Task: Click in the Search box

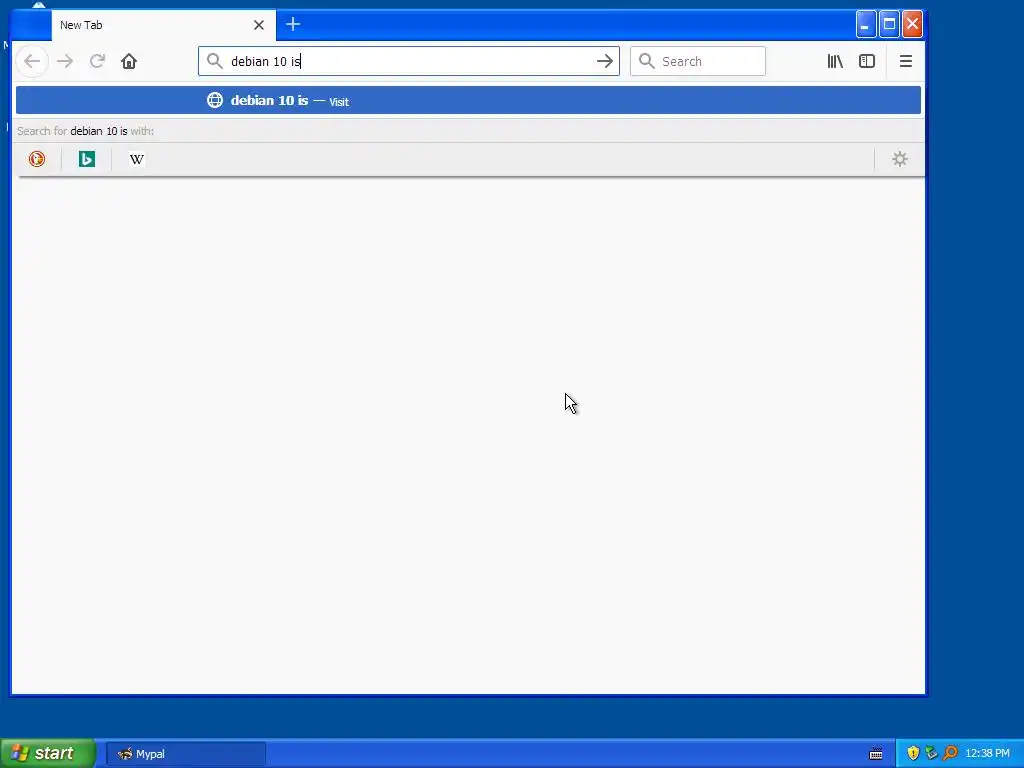Action: pos(697,61)
